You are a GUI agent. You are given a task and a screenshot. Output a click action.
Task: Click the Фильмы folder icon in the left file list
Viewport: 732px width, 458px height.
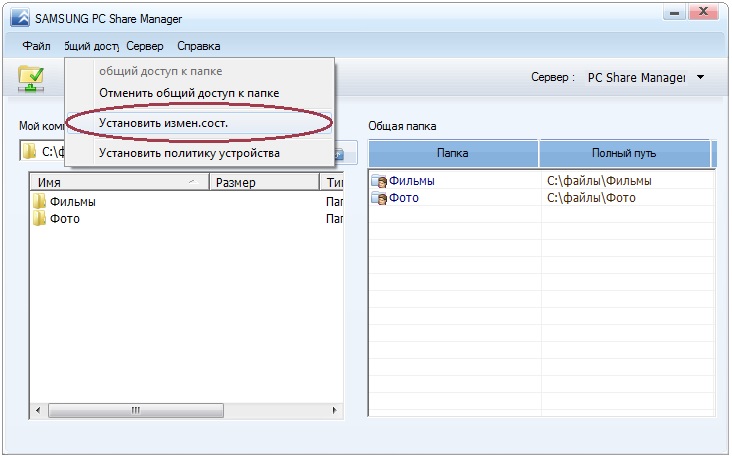39,201
